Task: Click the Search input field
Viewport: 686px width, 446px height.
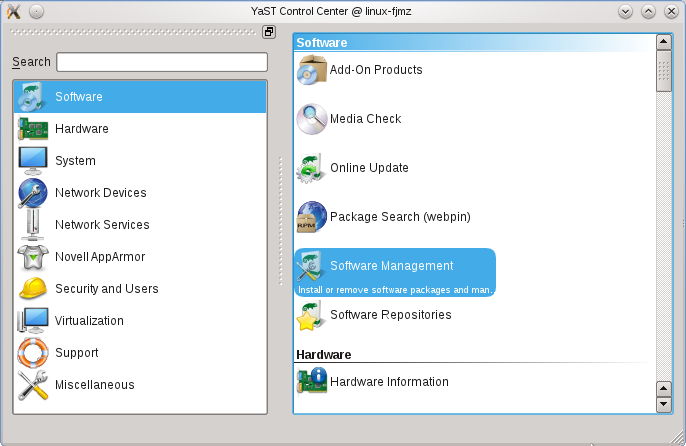Action: [162, 62]
